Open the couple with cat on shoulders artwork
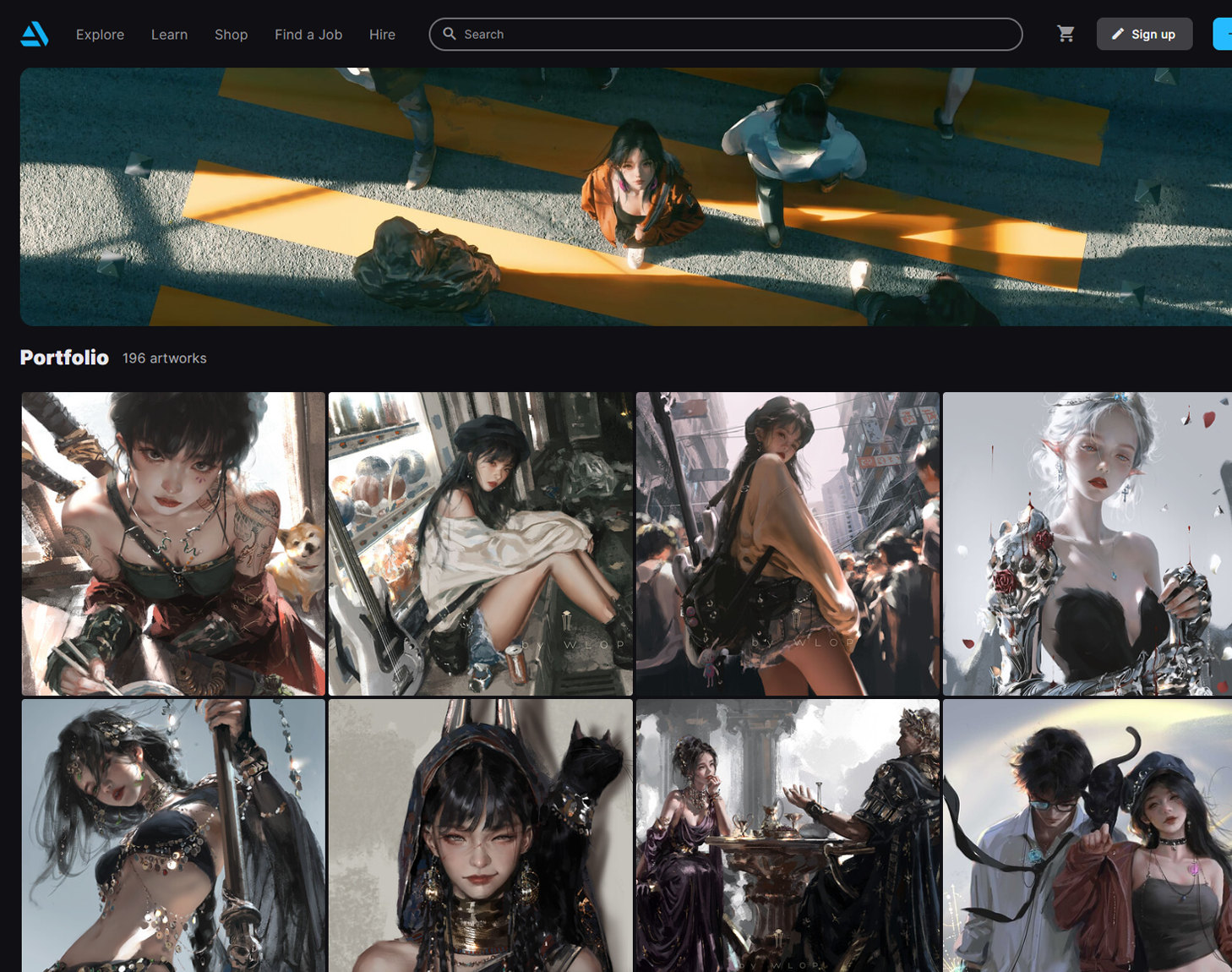The height and width of the screenshot is (972, 1232). point(1087,835)
